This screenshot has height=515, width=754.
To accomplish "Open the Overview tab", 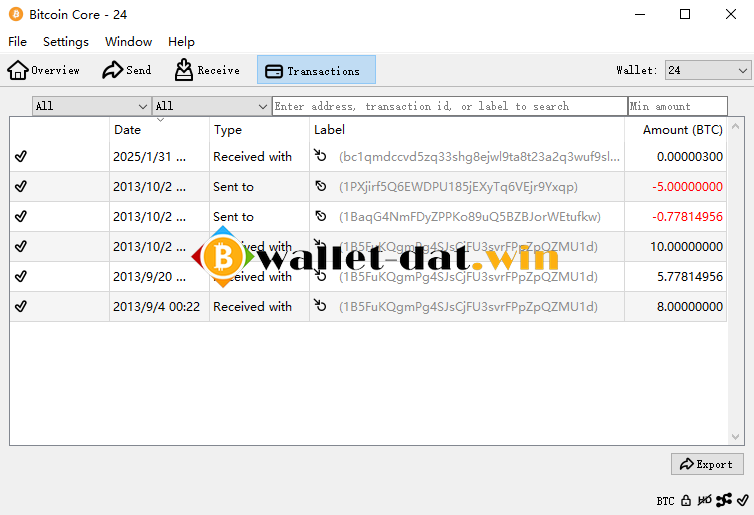I will click(x=43, y=70).
